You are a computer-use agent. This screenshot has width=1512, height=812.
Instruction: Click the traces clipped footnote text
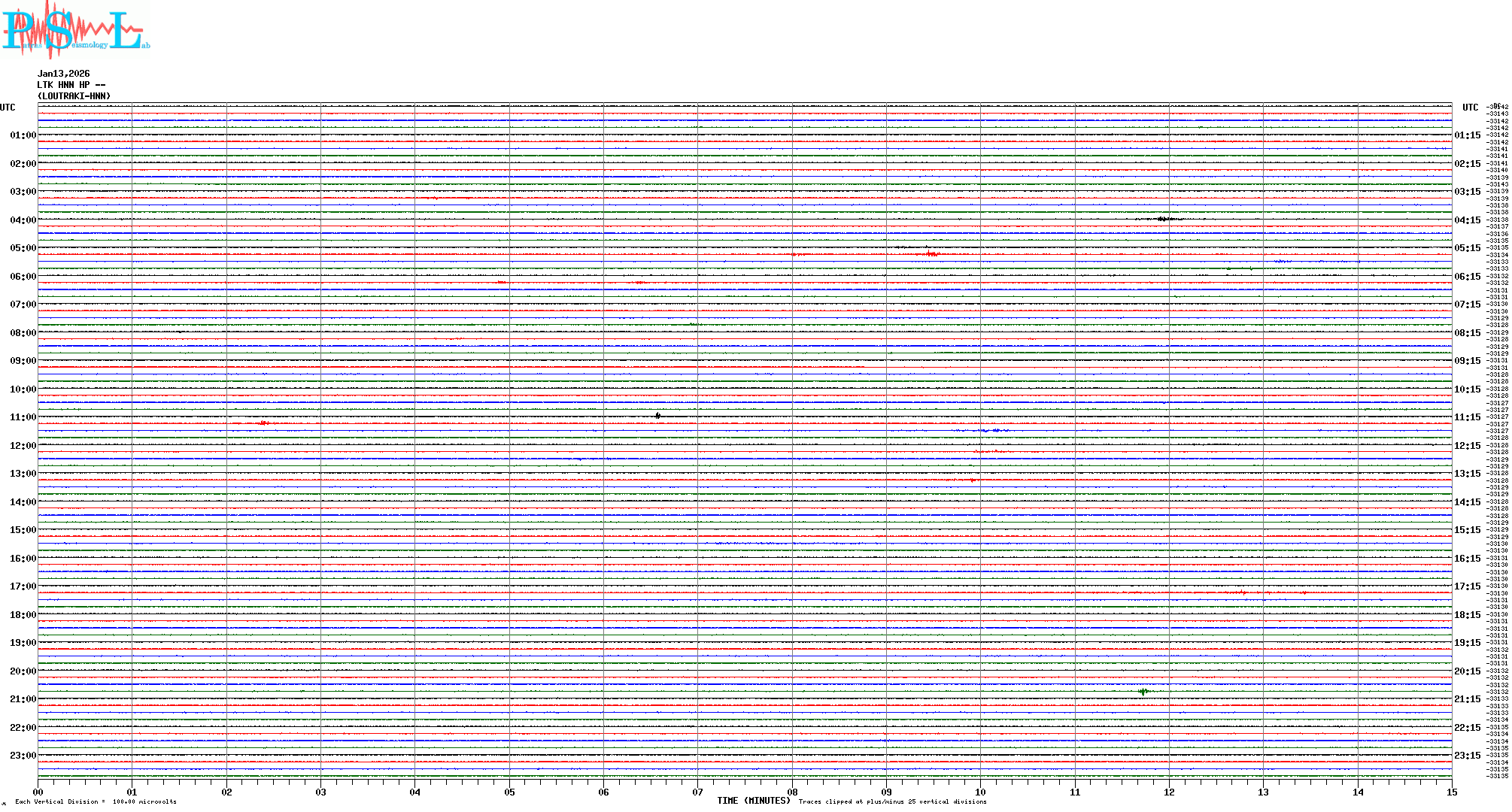[892, 801]
